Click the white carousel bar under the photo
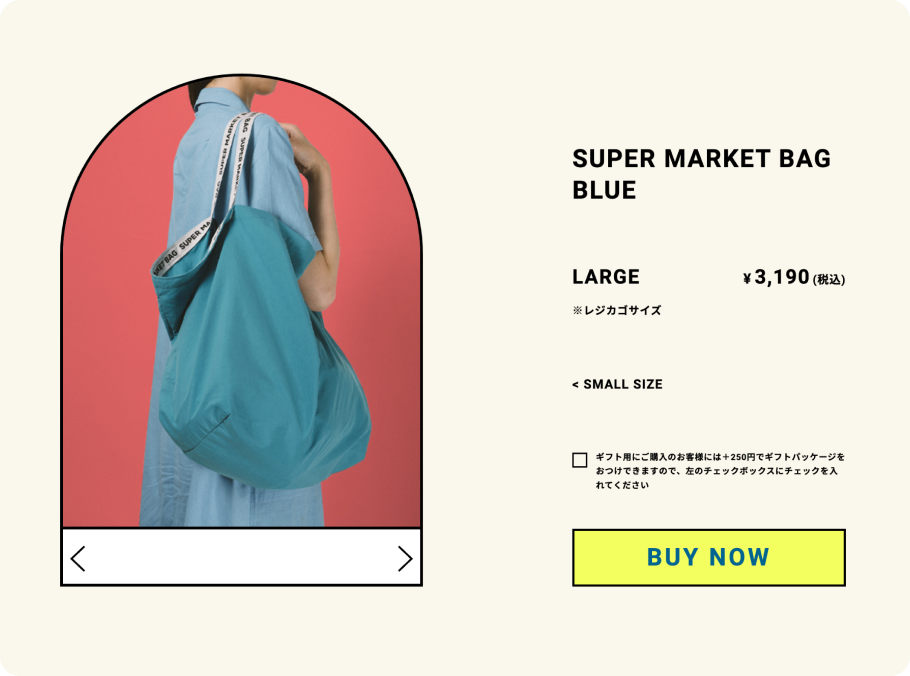The image size is (910, 676). [241, 557]
